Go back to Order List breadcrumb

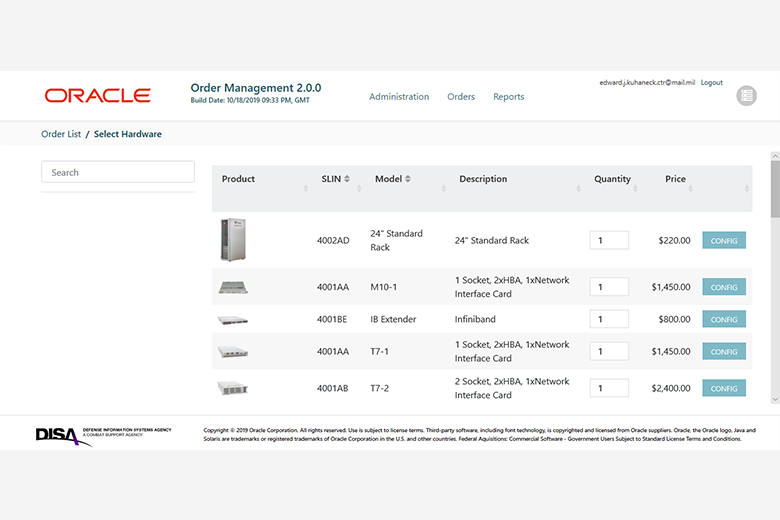point(61,134)
